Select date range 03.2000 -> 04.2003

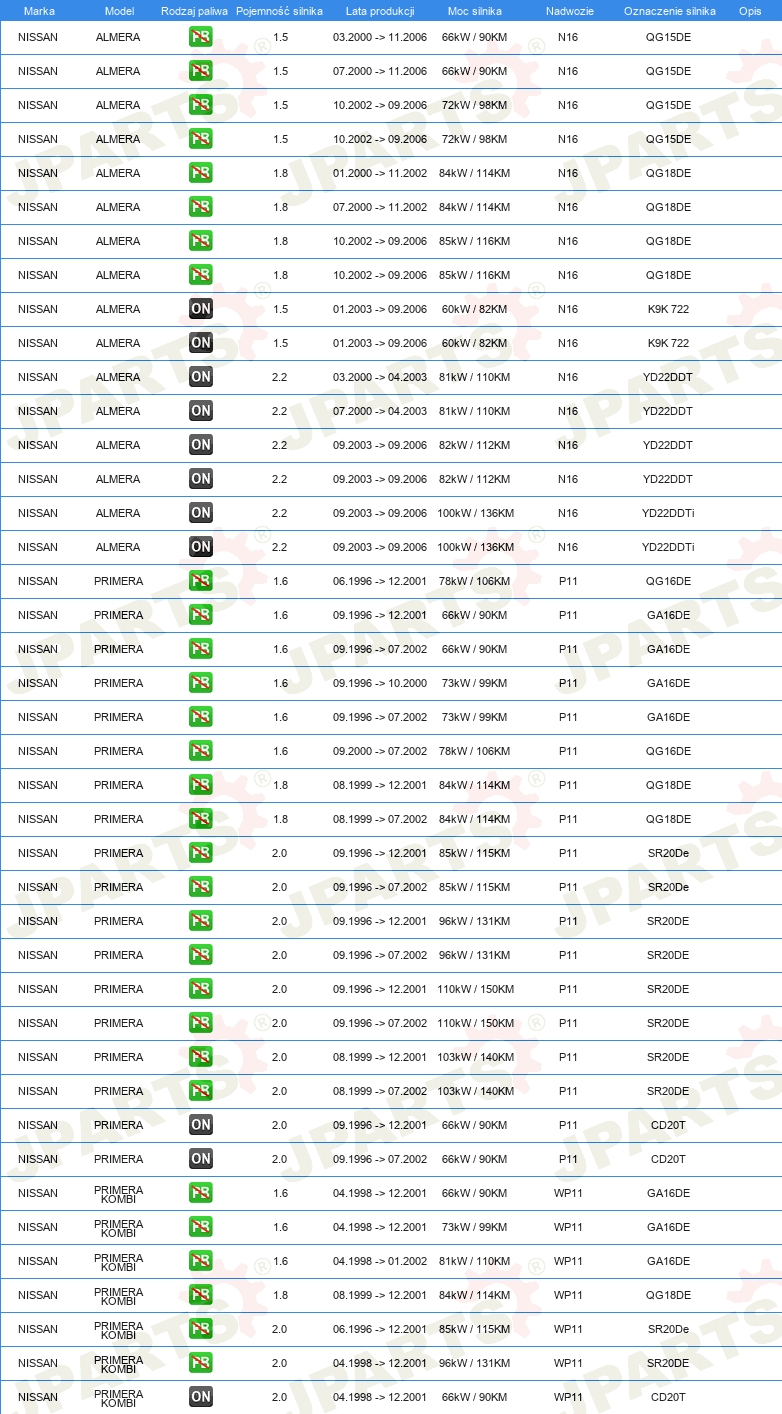(380, 377)
